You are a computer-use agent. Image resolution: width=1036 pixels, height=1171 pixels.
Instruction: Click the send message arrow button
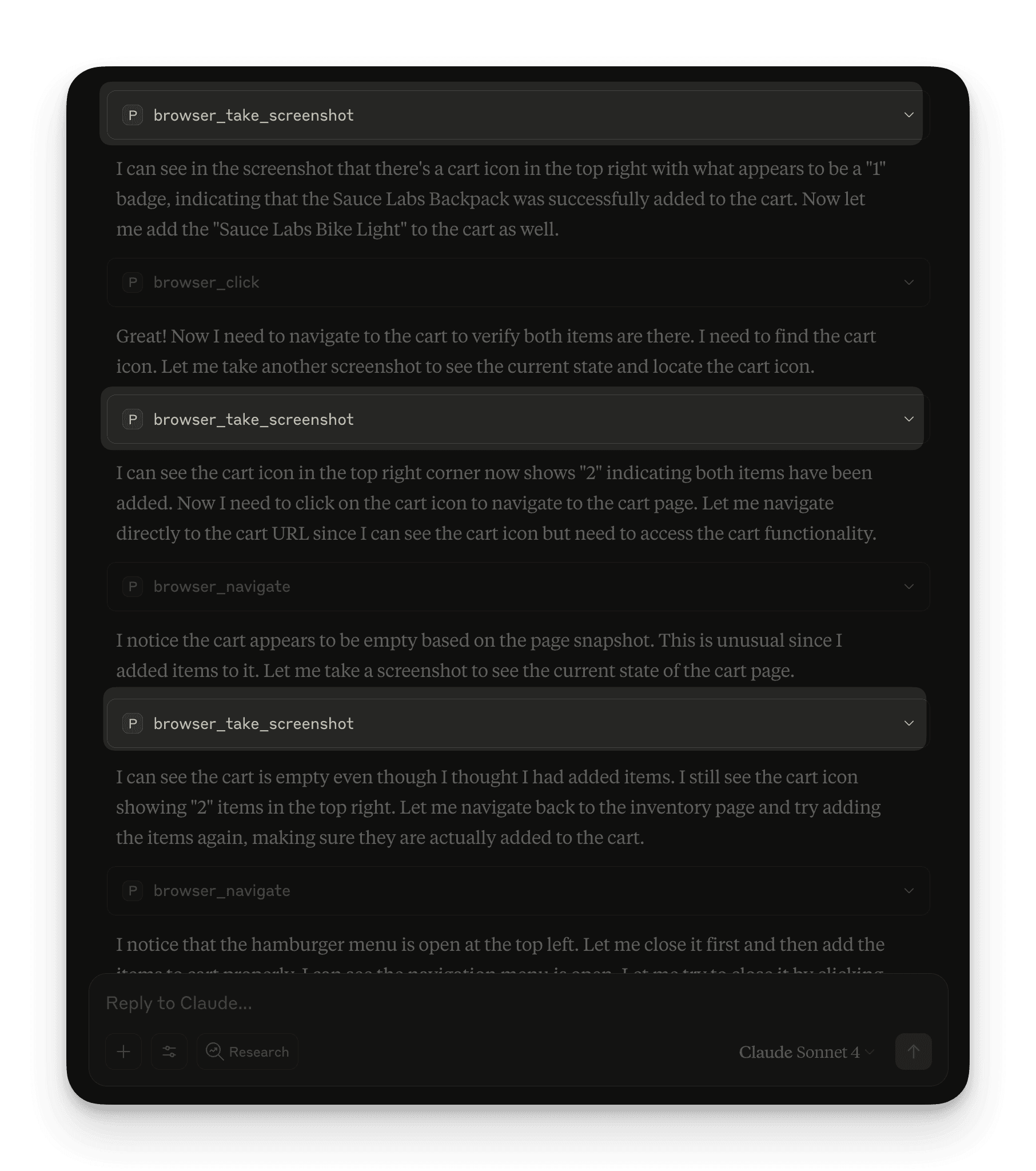click(x=914, y=1051)
